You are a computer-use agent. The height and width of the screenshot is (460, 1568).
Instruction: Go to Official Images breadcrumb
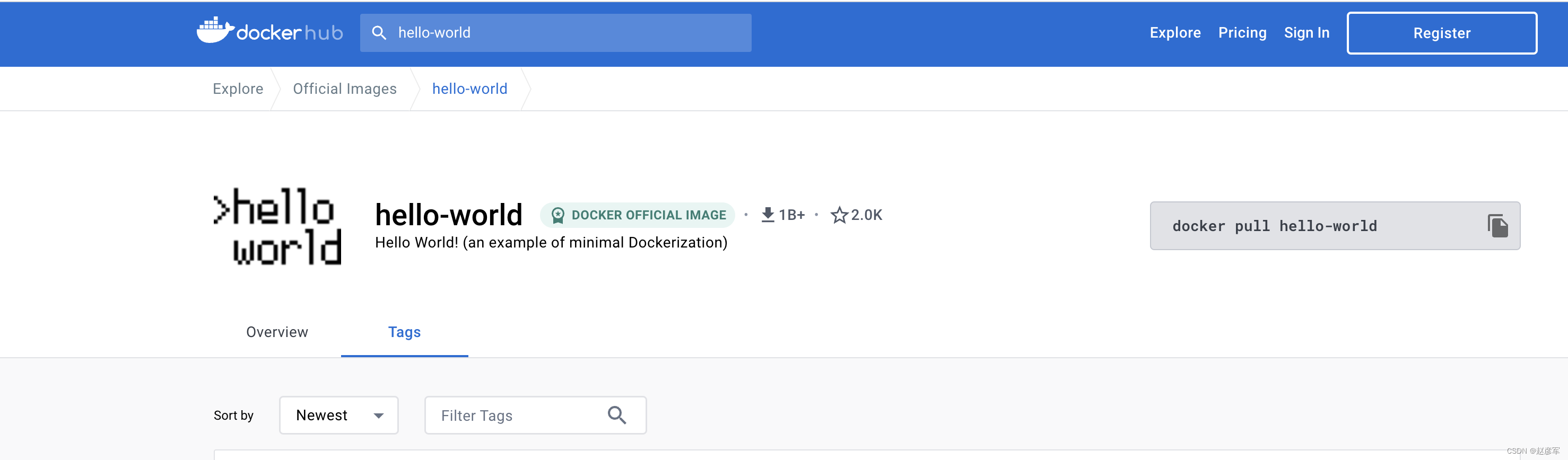(344, 89)
